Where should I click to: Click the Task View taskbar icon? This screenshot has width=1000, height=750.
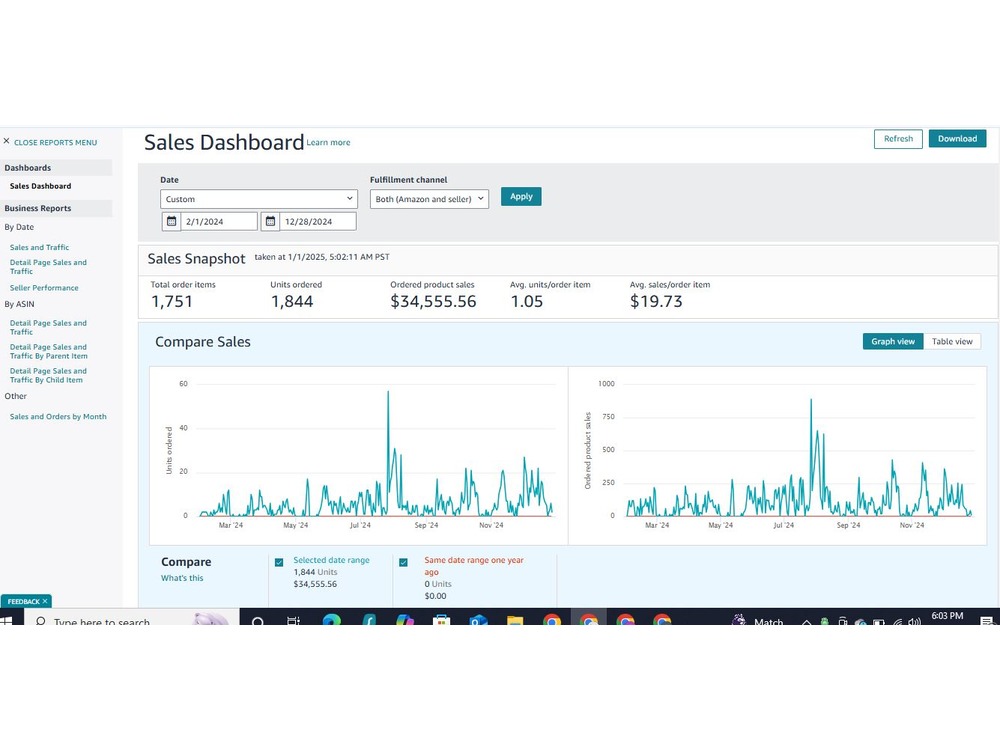point(294,620)
